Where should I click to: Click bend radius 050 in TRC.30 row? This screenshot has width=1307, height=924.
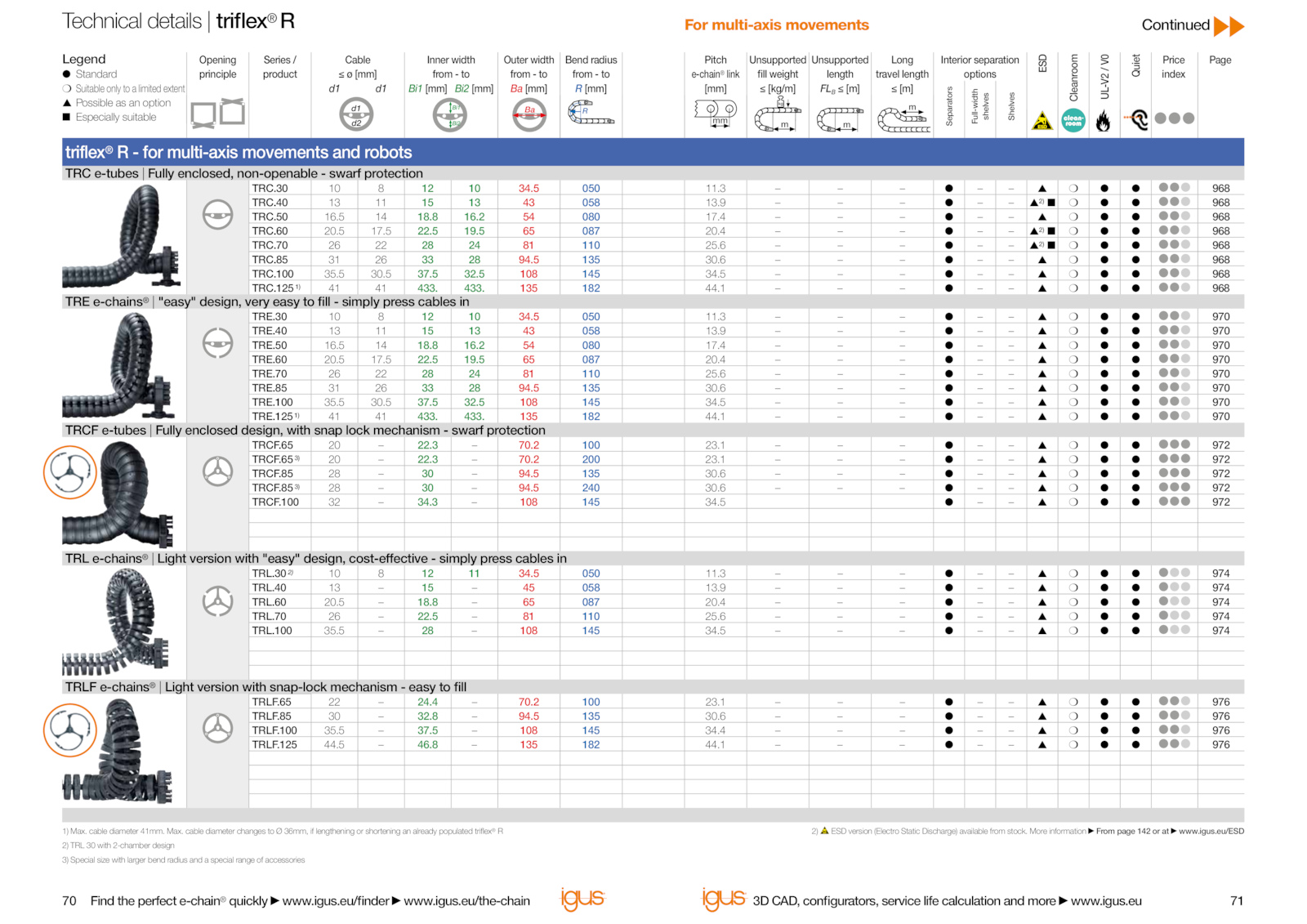(591, 189)
